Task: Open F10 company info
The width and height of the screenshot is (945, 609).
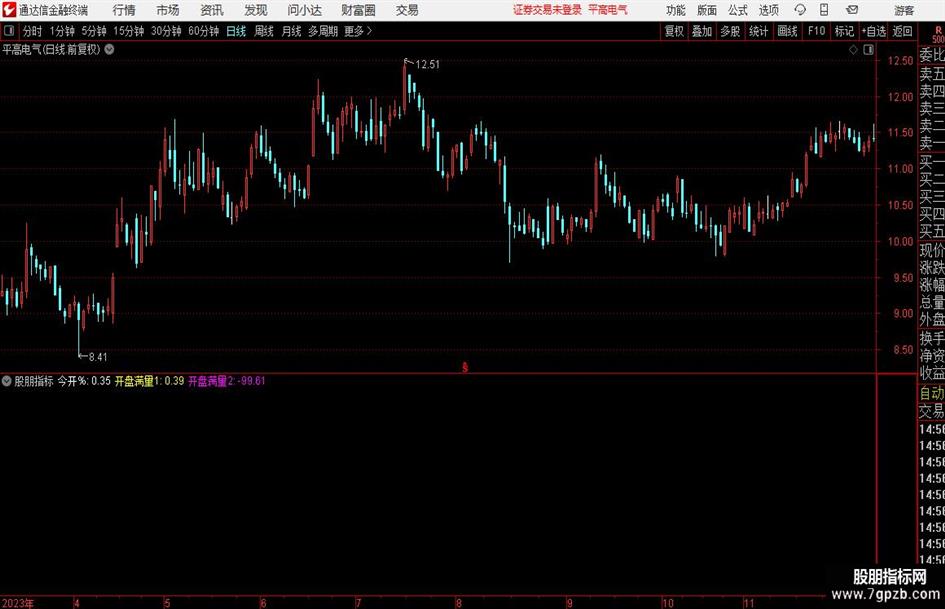Action: coord(816,31)
